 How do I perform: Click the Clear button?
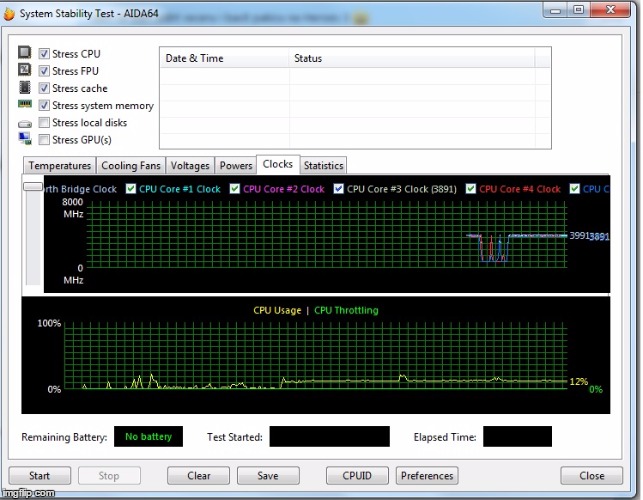tap(198, 476)
